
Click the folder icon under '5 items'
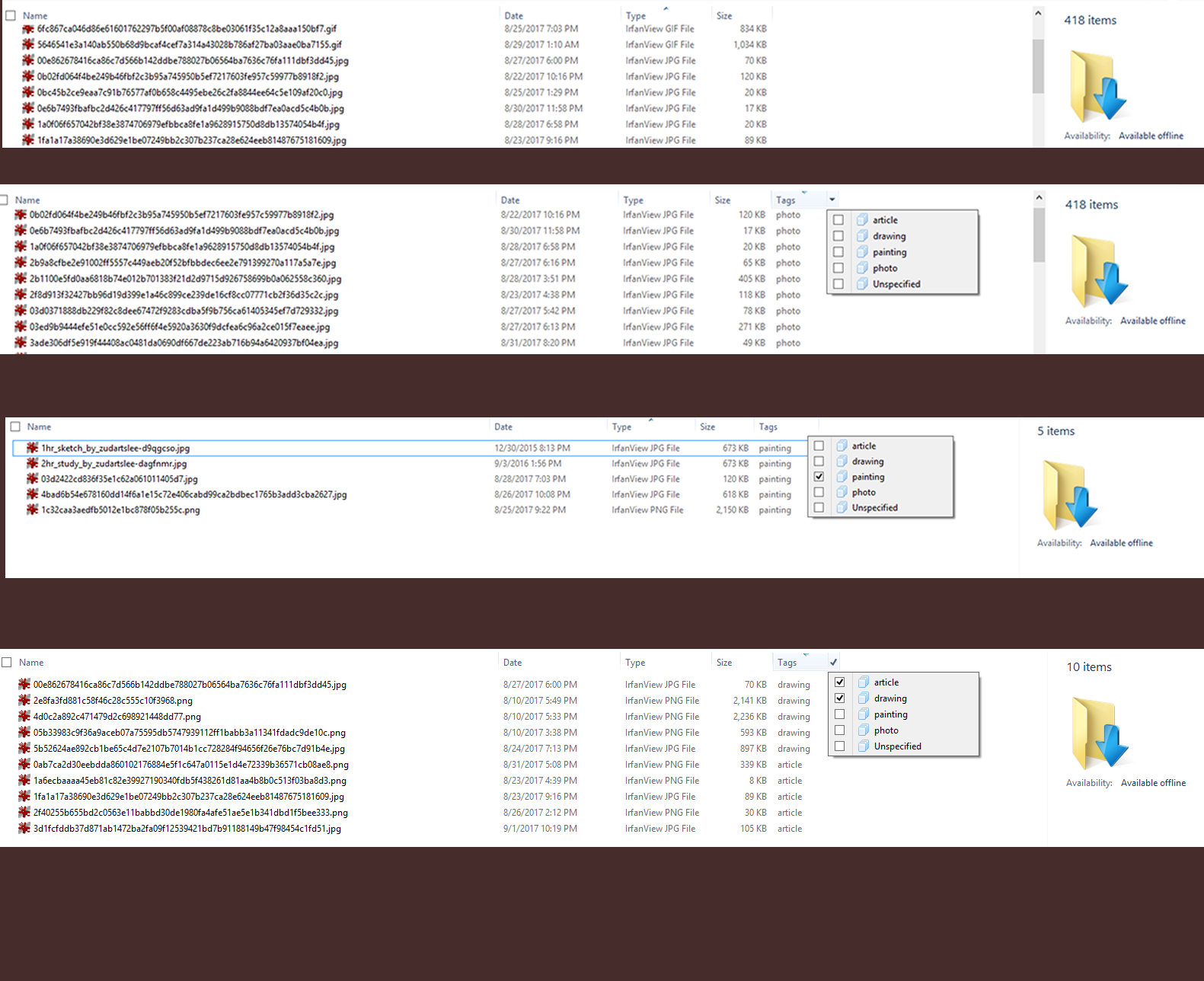pos(1070,494)
